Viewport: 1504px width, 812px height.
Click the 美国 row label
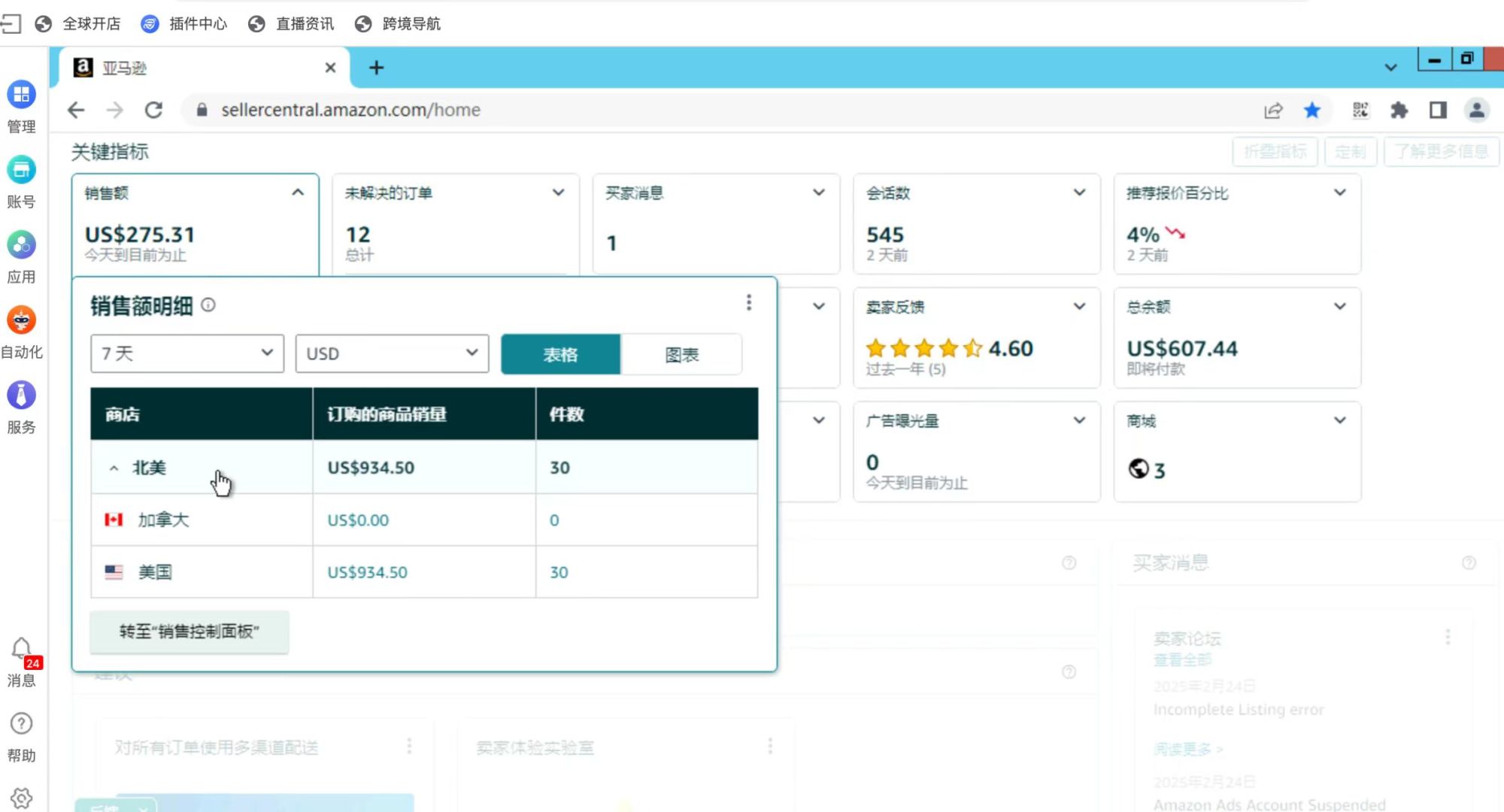[x=155, y=572]
